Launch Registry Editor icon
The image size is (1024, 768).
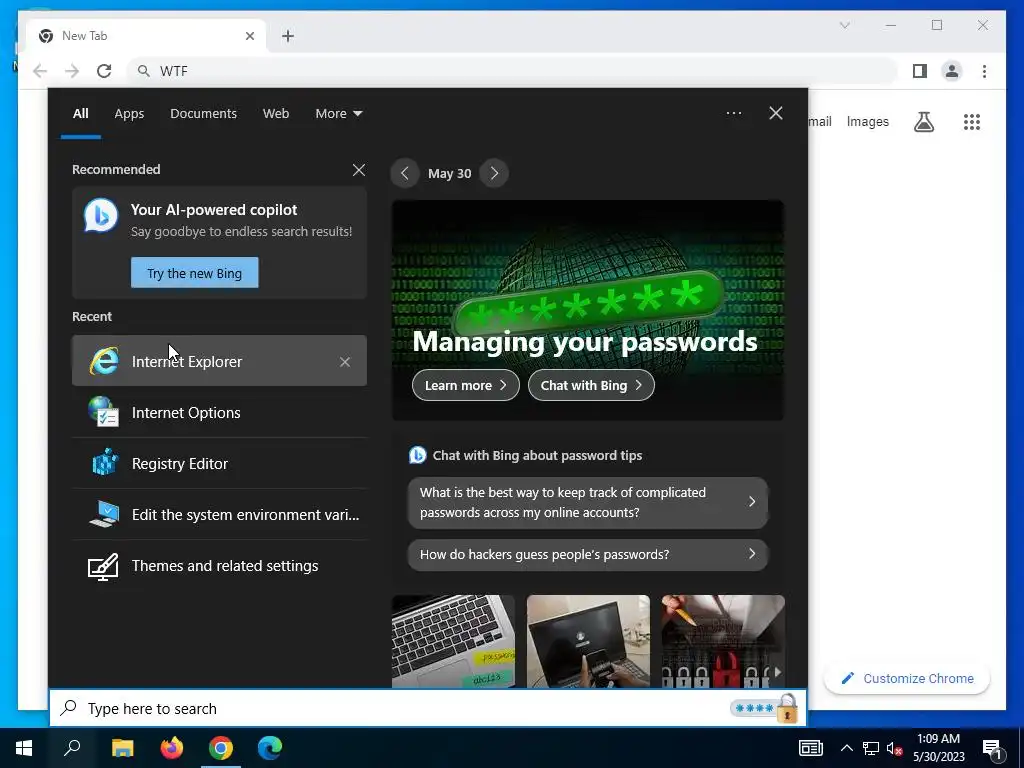coord(104,462)
